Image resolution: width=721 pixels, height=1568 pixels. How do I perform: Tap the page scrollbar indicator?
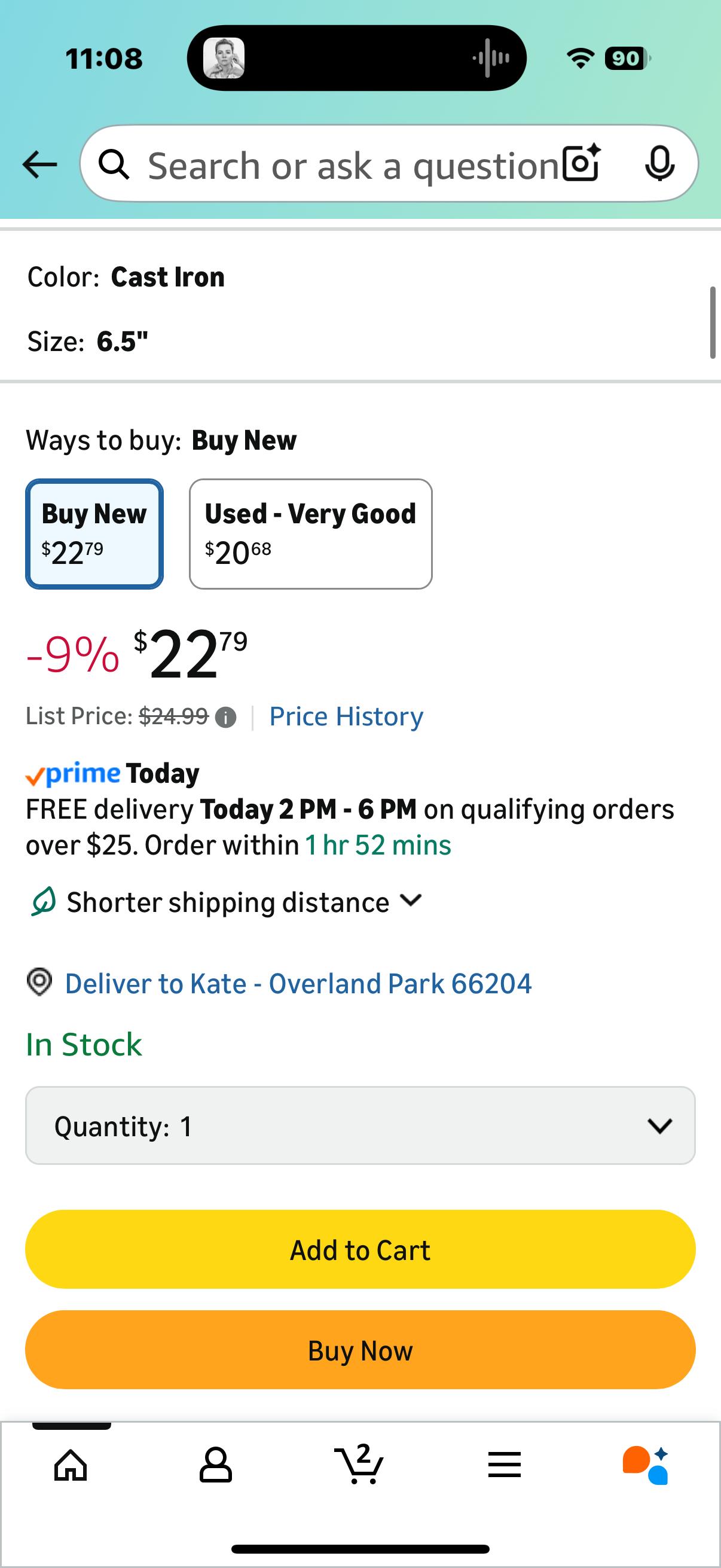point(713,322)
